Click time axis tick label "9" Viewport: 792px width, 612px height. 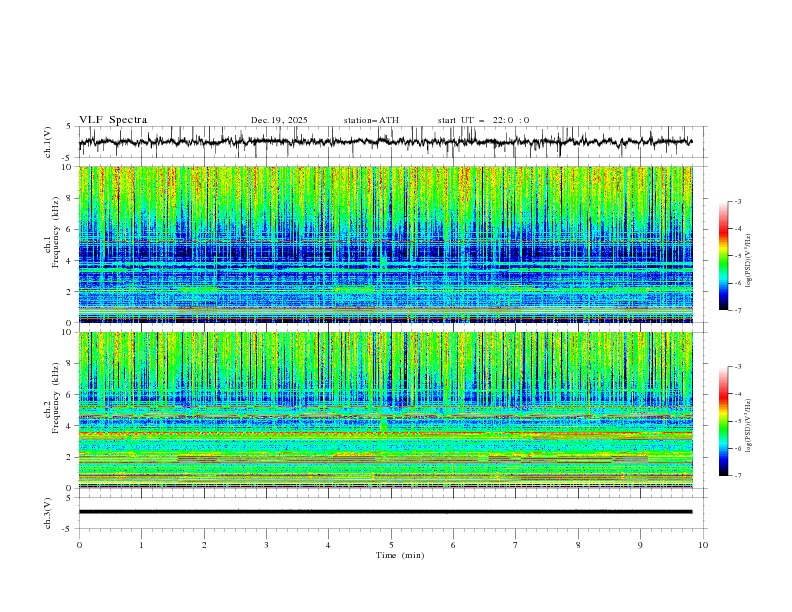pyautogui.click(x=640, y=545)
